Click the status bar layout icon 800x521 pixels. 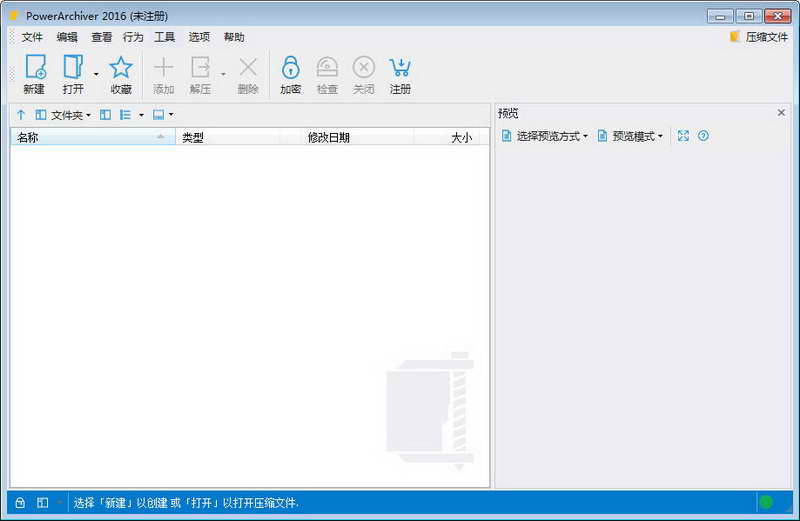click(42, 503)
